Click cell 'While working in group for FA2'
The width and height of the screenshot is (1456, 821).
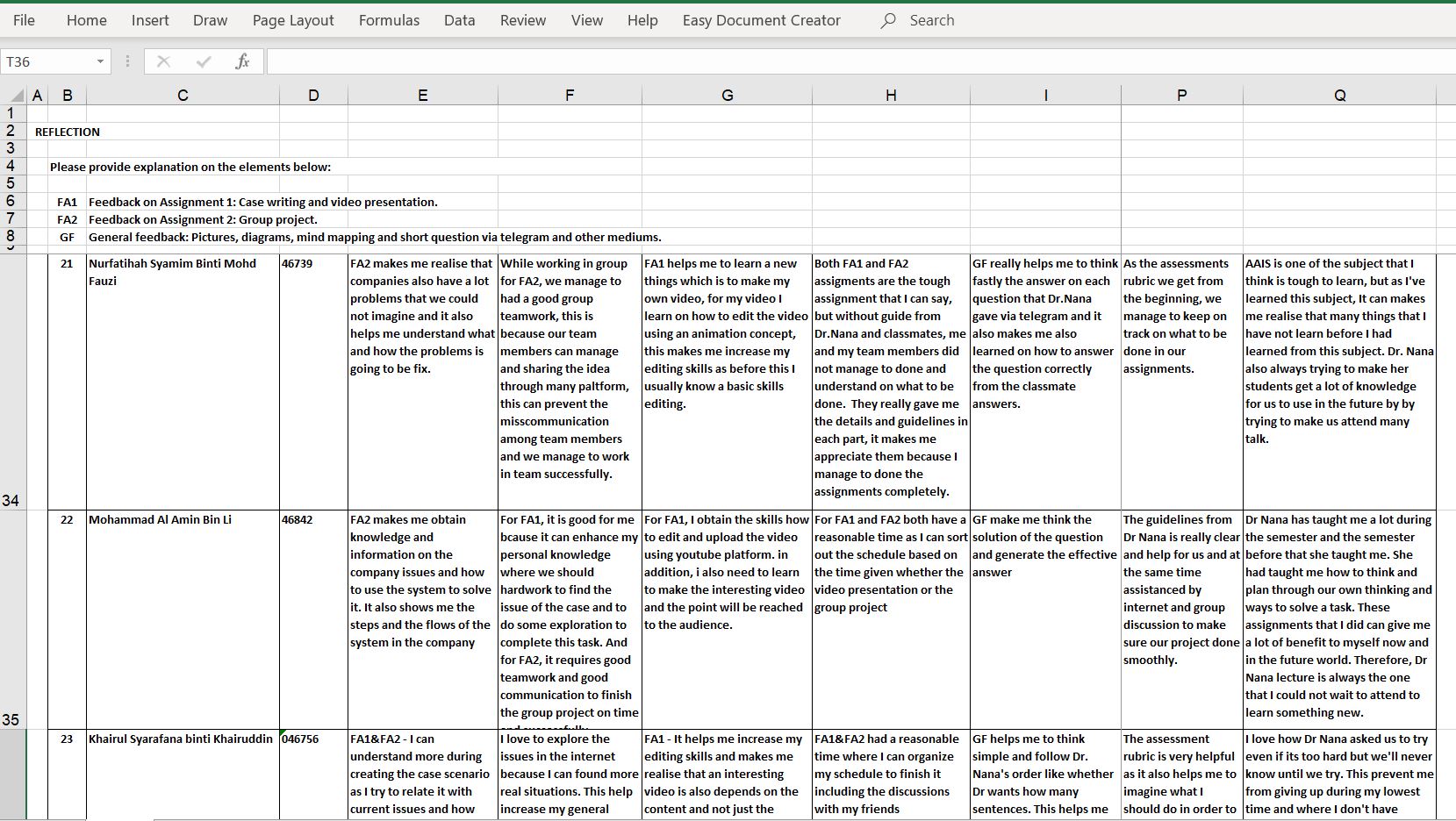(570, 382)
